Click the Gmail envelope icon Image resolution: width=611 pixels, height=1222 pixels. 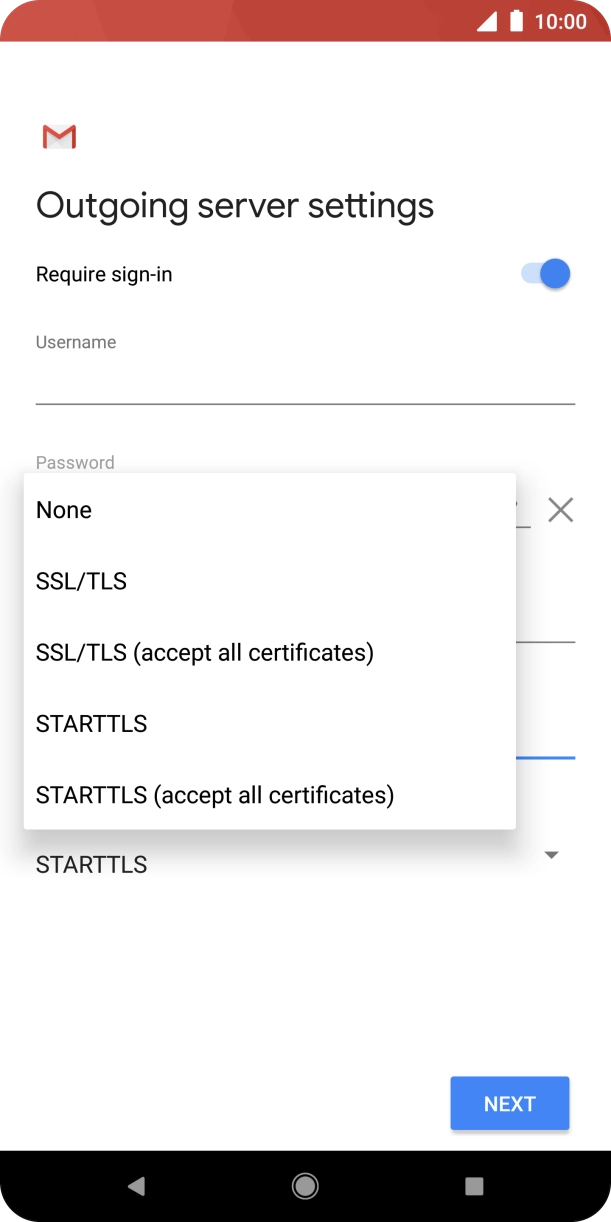[58, 136]
